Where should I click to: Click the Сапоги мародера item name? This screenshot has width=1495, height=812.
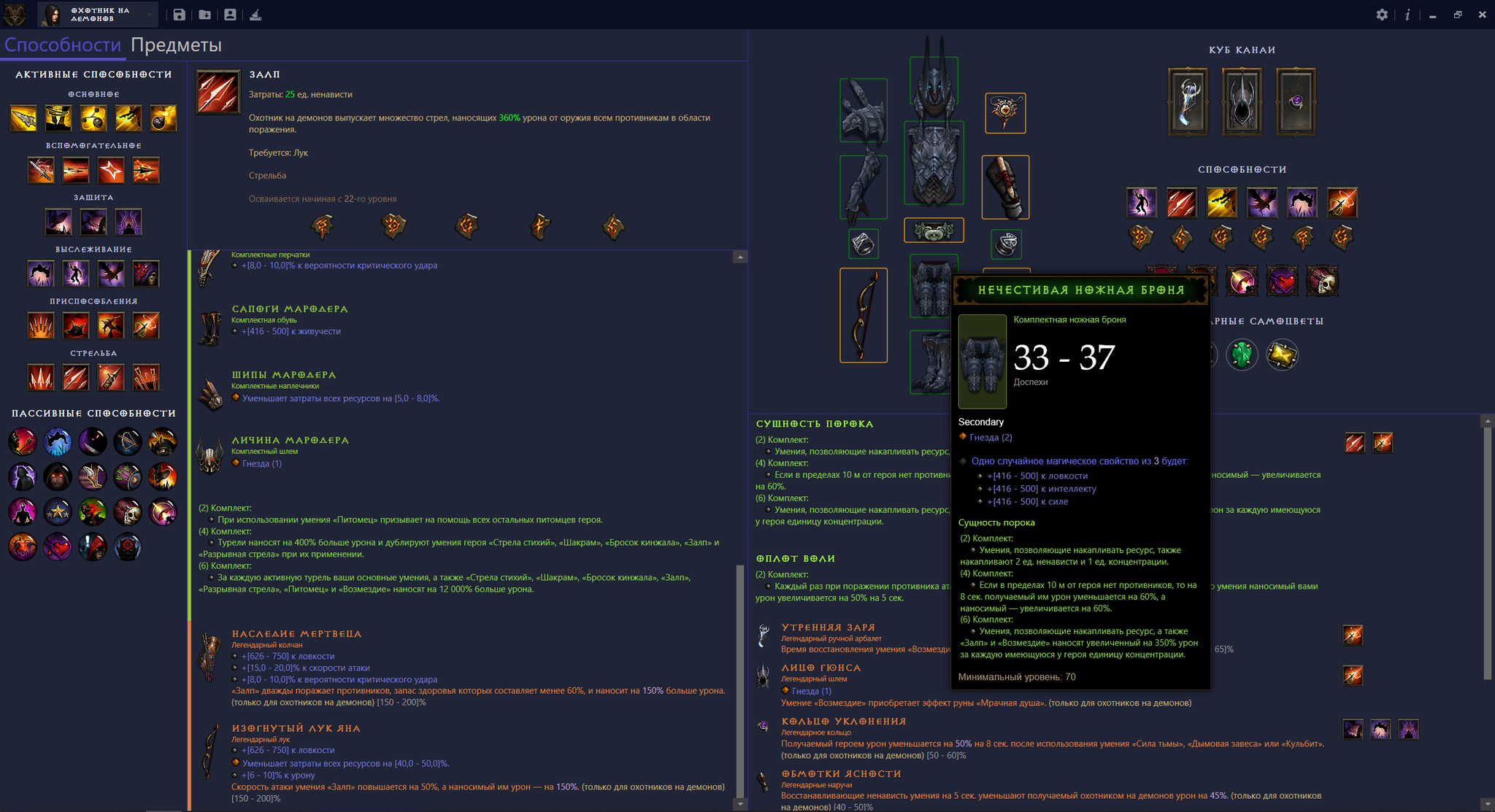point(290,309)
